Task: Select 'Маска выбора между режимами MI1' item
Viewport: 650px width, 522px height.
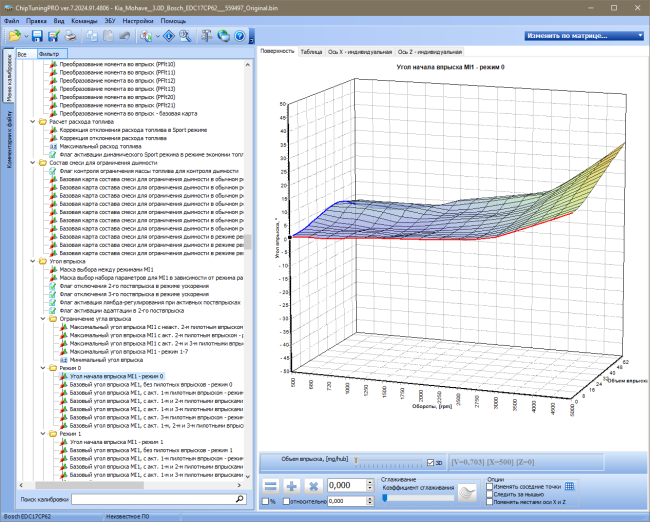Action: coord(107,269)
